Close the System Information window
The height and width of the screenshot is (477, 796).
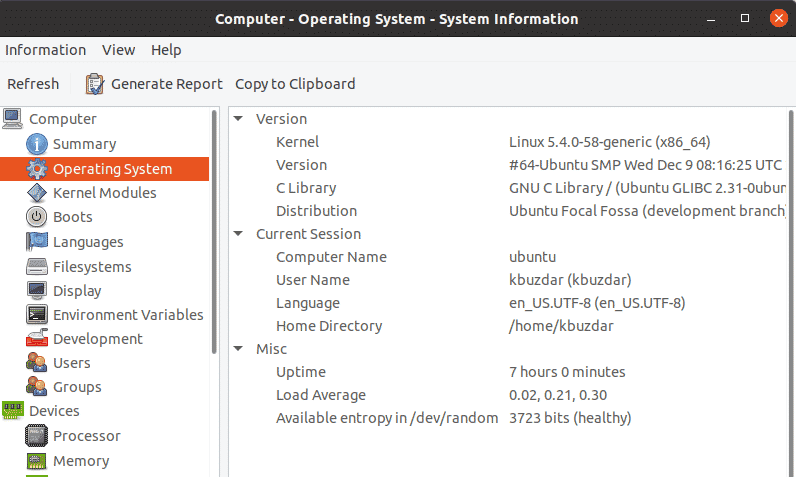pos(778,19)
